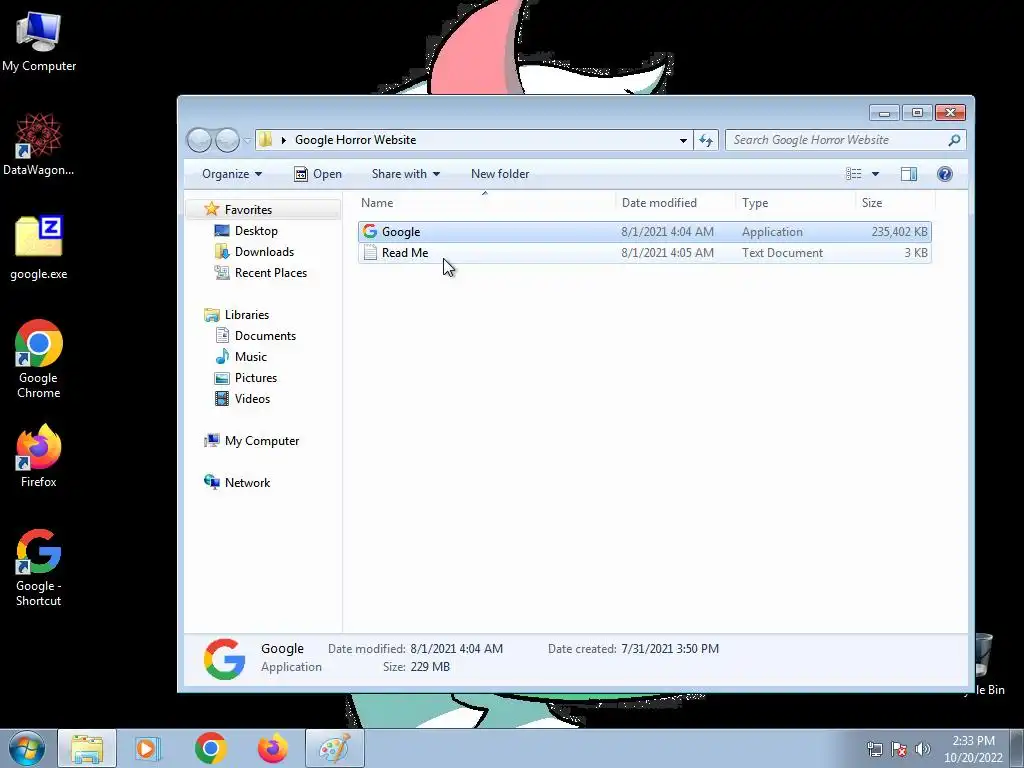The height and width of the screenshot is (768, 1024).
Task: Toggle the preview pane button
Action: point(909,174)
